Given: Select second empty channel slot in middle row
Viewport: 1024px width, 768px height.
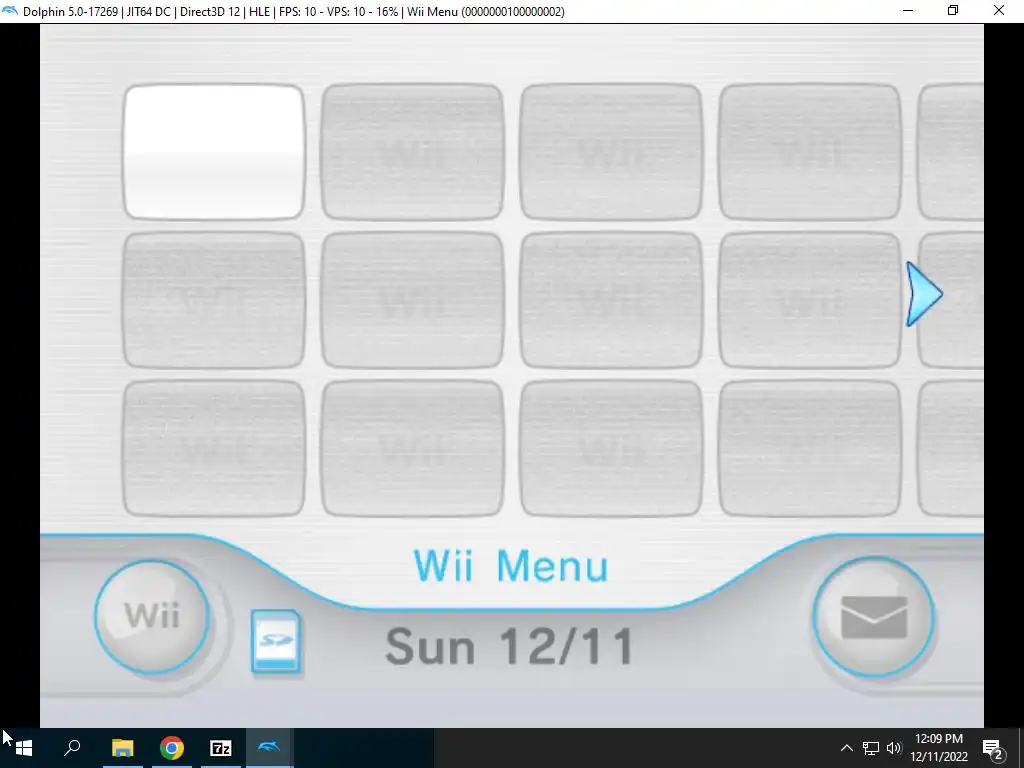Looking at the screenshot, I should [x=413, y=300].
